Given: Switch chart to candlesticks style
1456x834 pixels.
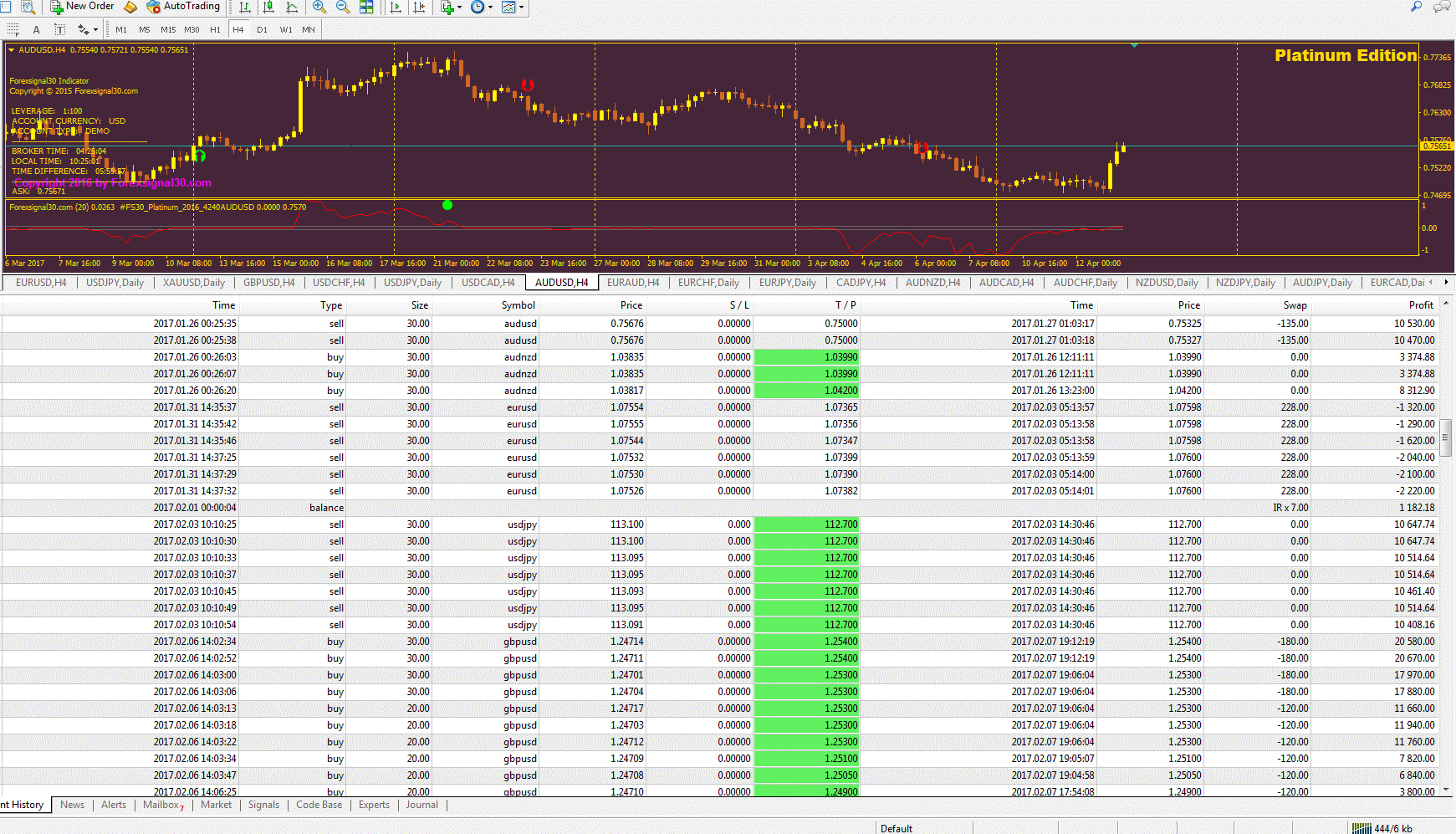Looking at the screenshot, I should (268, 7).
